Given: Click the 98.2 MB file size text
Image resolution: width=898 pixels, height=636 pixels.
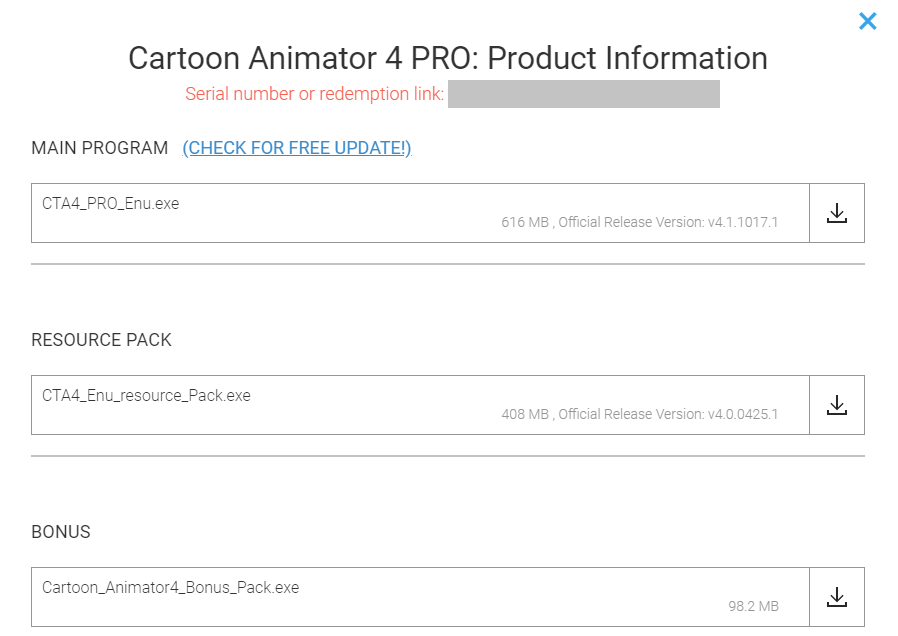Looking at the screenshot, I should point(753,606).
